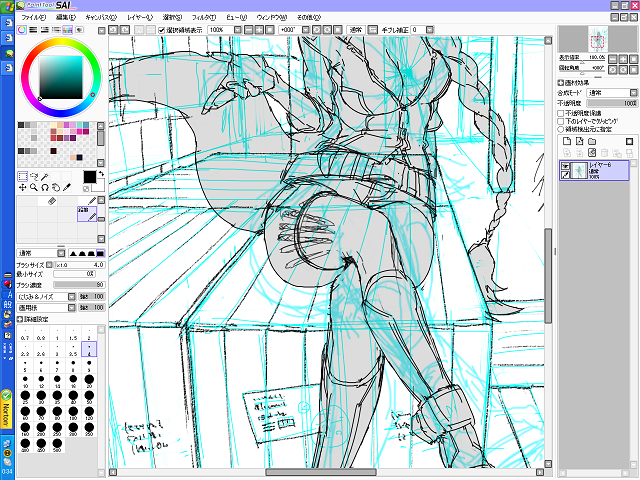
Task: Collapse the paint effect section
Action: pyautogui.click(x=561, y=83)
